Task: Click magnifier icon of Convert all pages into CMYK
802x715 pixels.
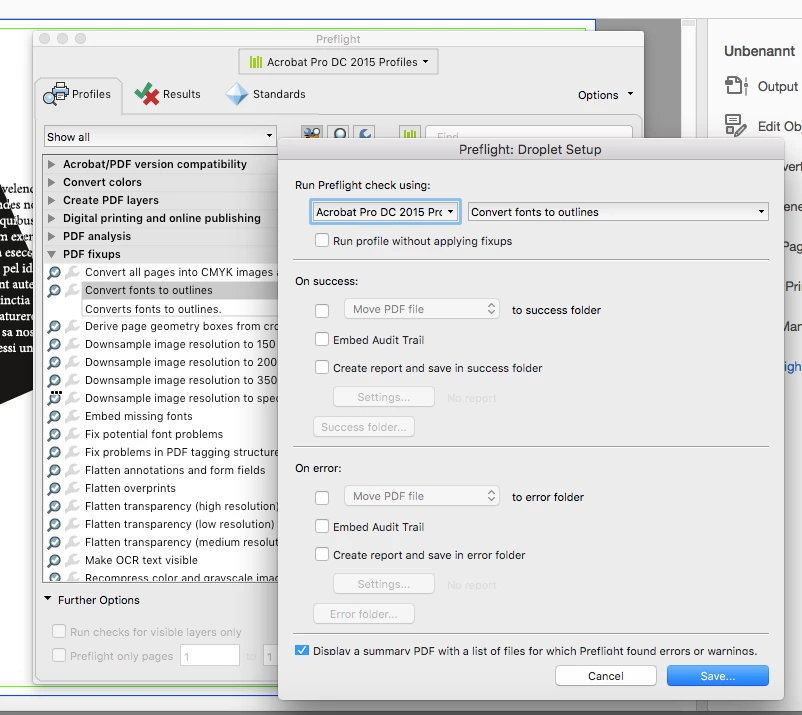Action: [x=54, y=273]
